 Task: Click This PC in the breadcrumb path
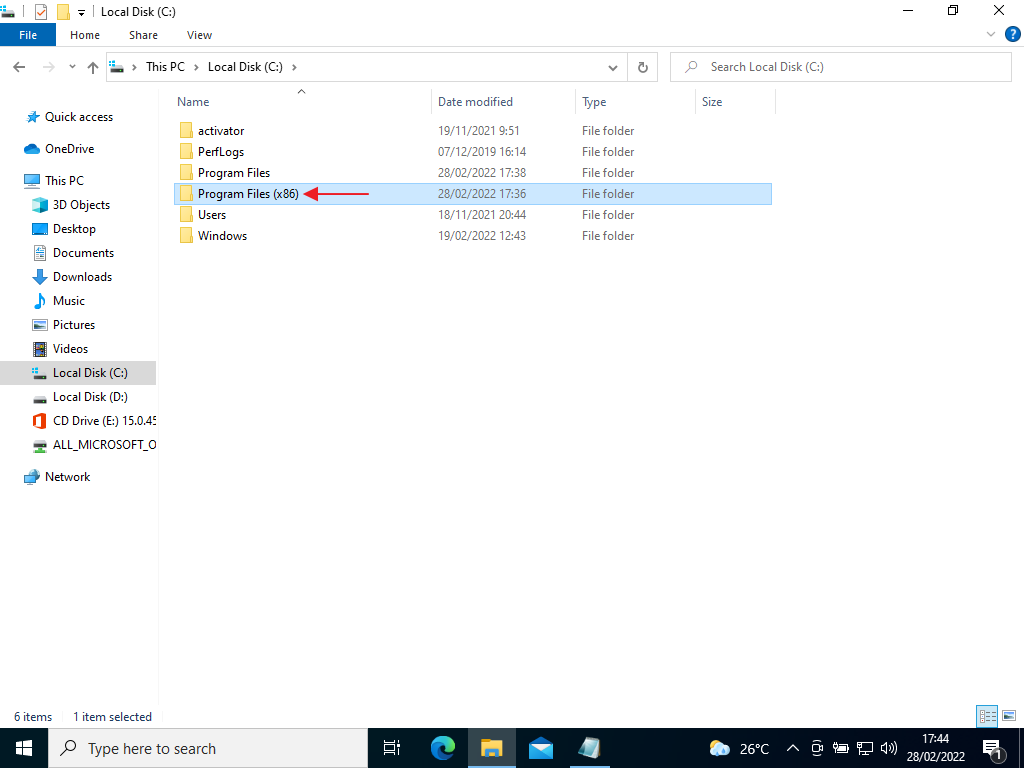164,67
